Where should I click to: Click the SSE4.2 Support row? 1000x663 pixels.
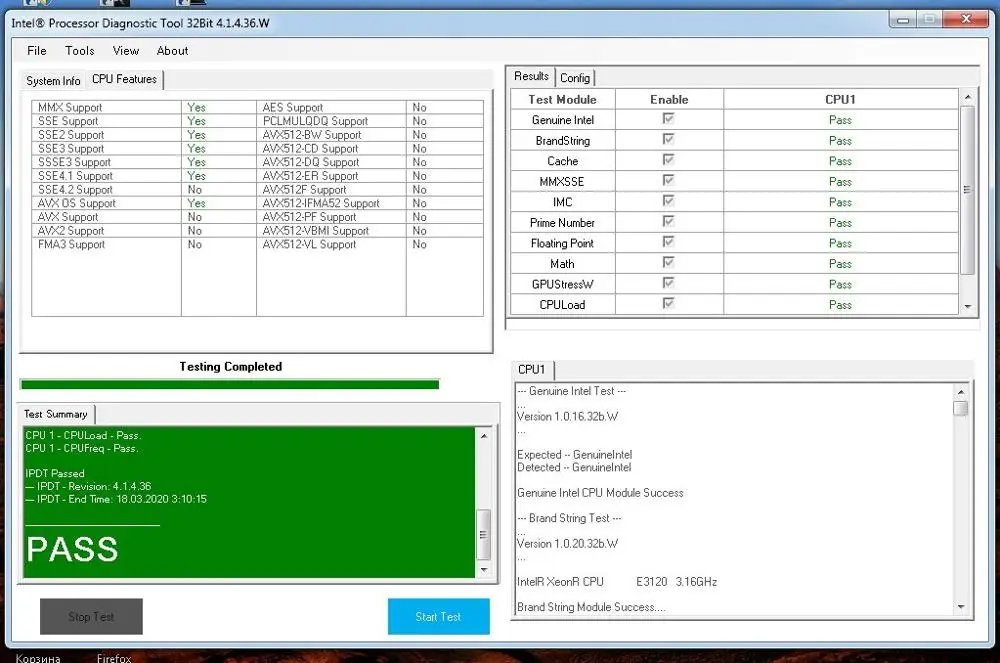[x=143, y=189]
